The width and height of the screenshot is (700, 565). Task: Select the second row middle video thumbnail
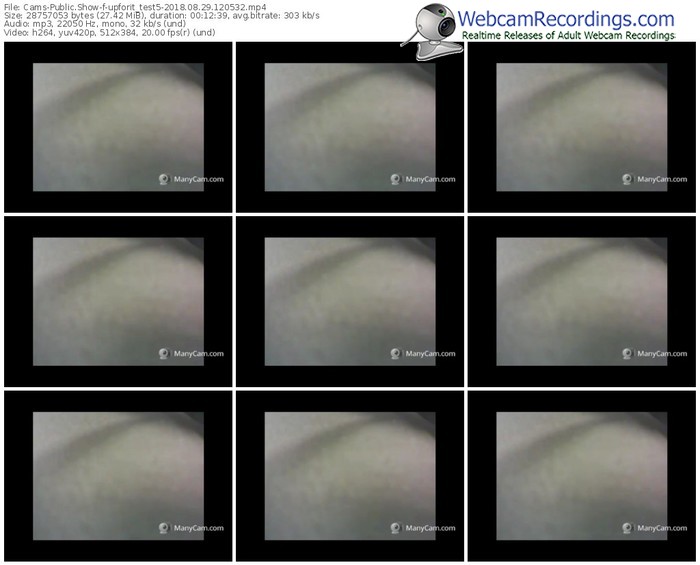coord(349,301)
